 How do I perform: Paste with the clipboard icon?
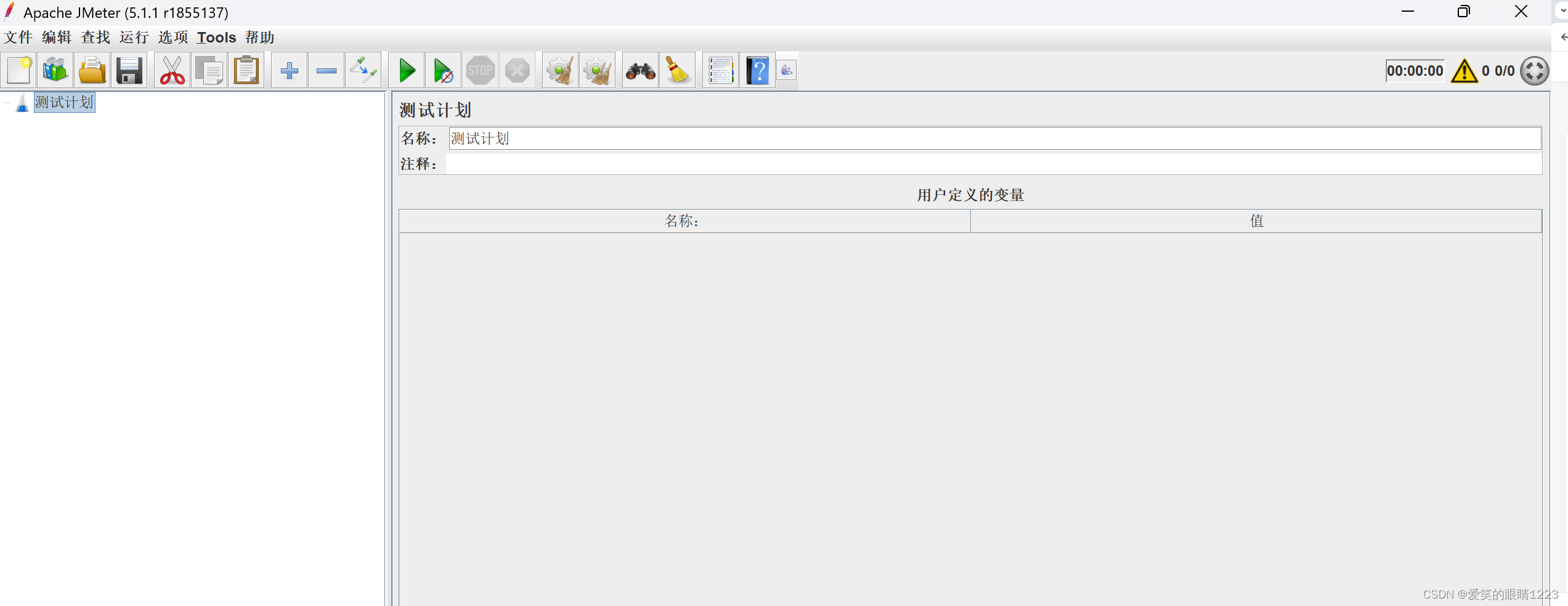click(246, 71)
